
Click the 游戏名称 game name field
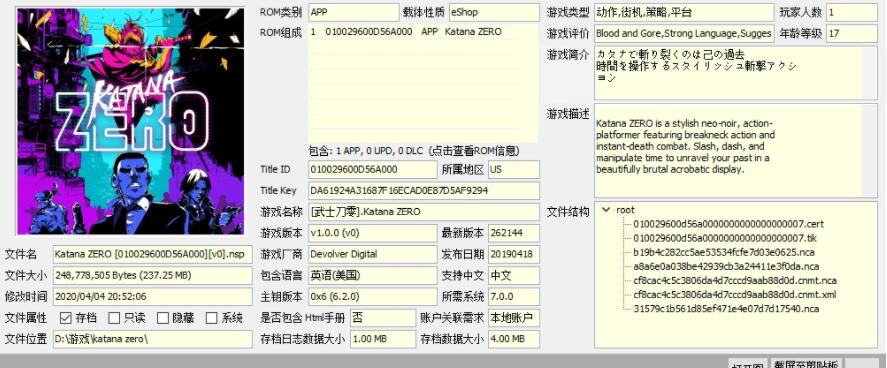(x=424, y=212)
